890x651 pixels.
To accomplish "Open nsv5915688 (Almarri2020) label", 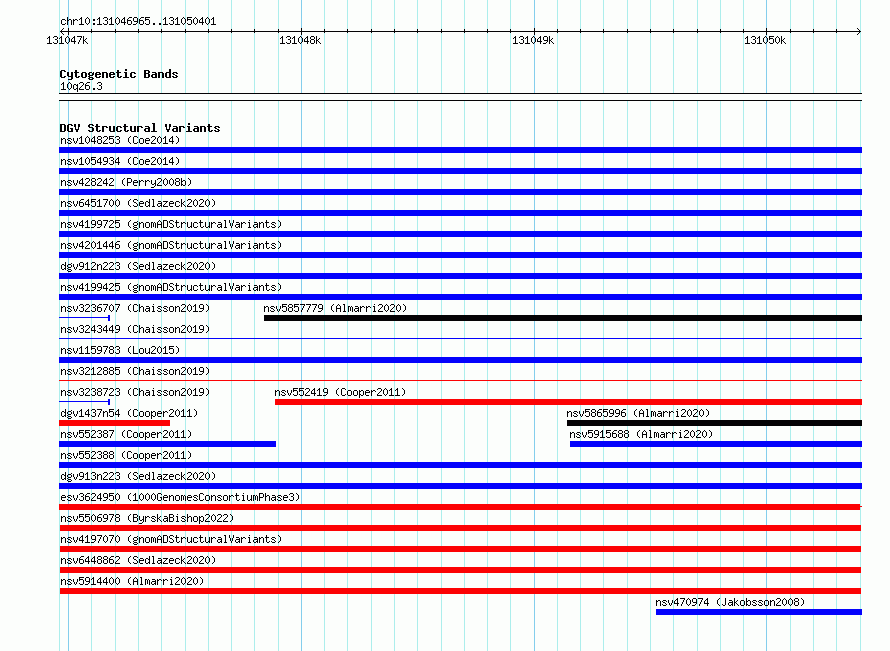I will pyautogui.click(x=641, y=434).
